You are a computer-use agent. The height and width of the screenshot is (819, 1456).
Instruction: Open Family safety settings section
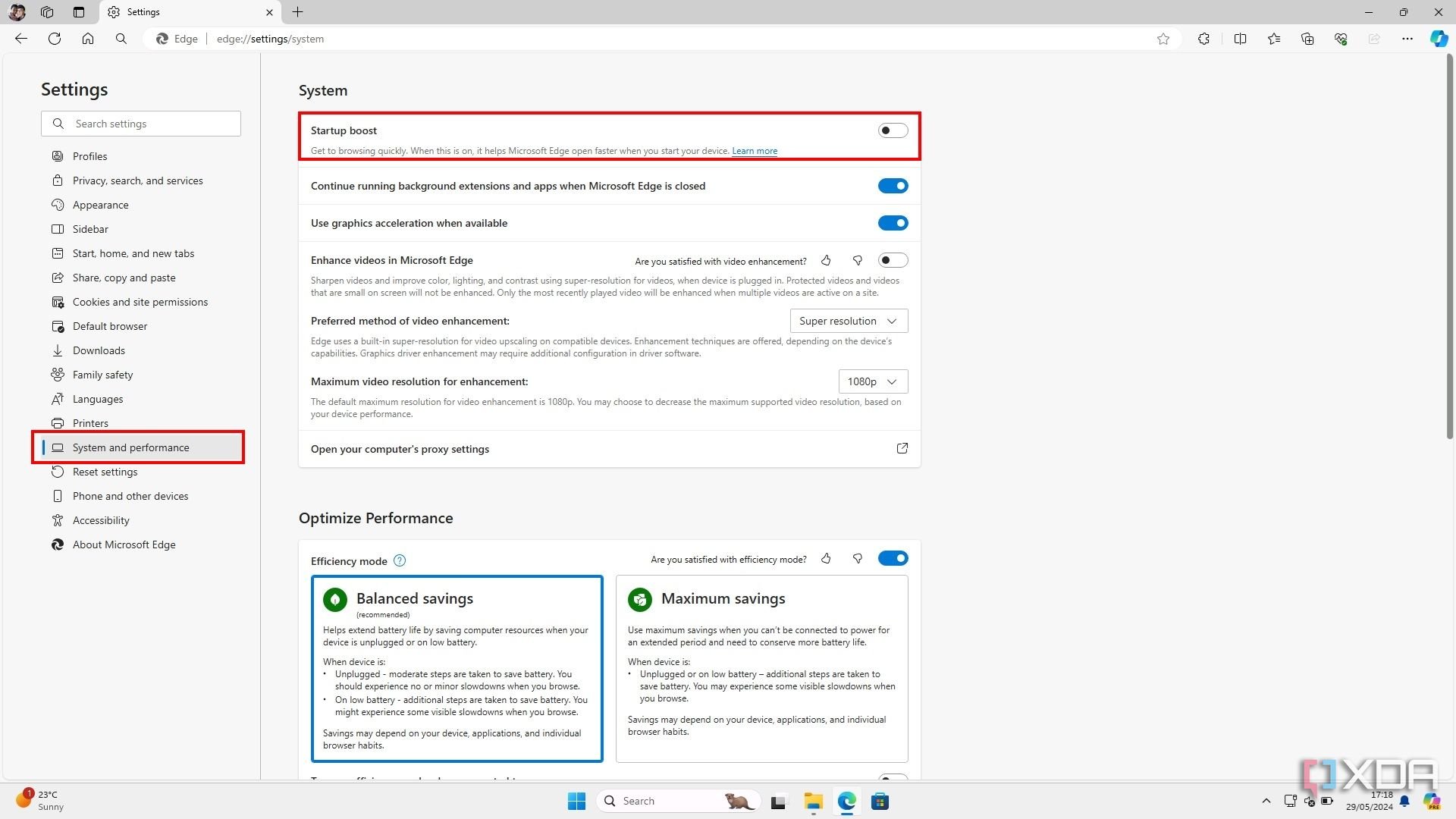click(x=140, y=375)
